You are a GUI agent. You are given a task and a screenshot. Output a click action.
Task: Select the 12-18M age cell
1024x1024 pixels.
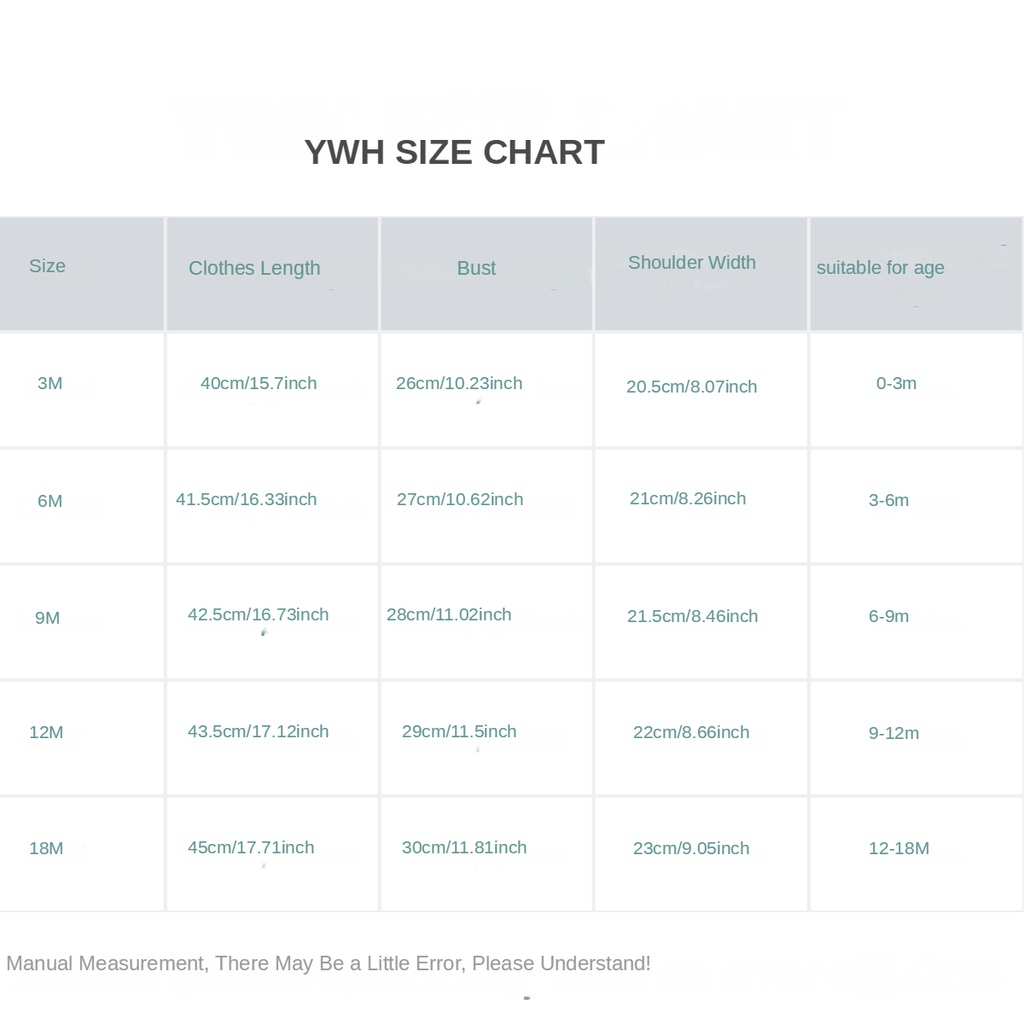898,848
